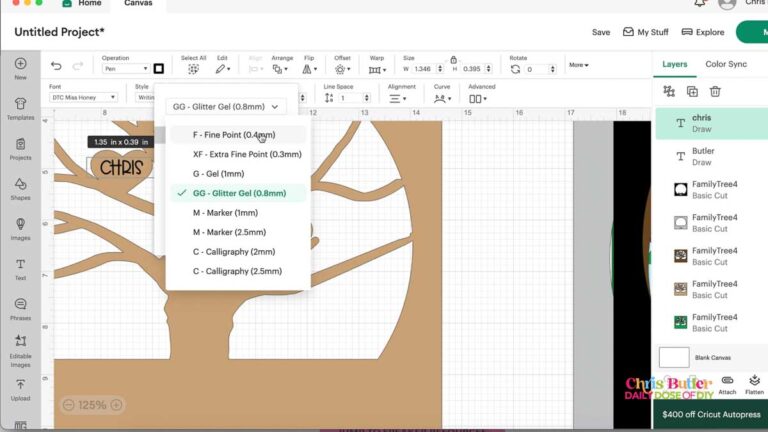Viewport: 768px width, 432px height.
Task: Click the Text tool in sidebar
Action: [20, 268]
